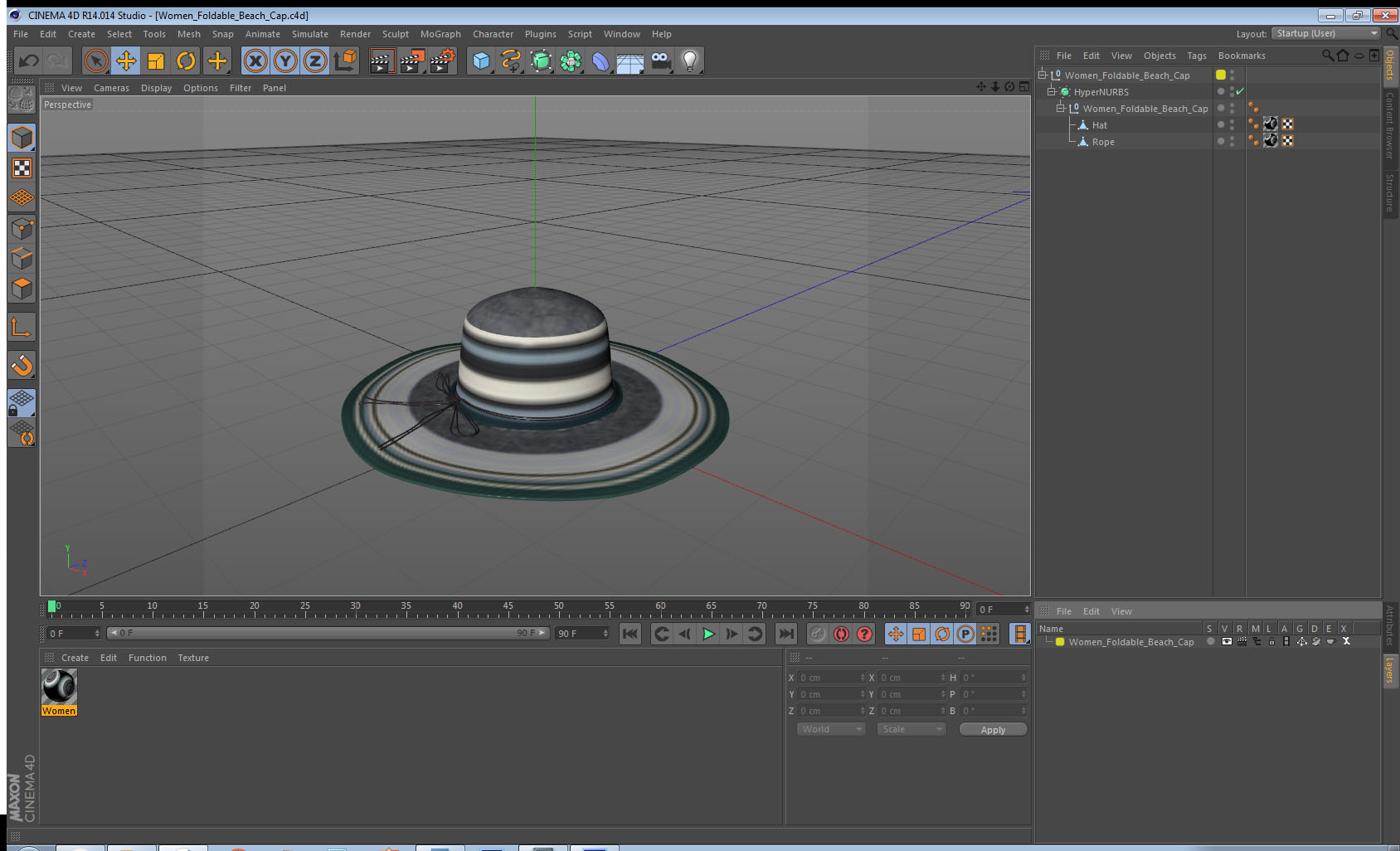The image size is (1400, 851).
Task: Switch to Edges mode
Action: [22, 258]
